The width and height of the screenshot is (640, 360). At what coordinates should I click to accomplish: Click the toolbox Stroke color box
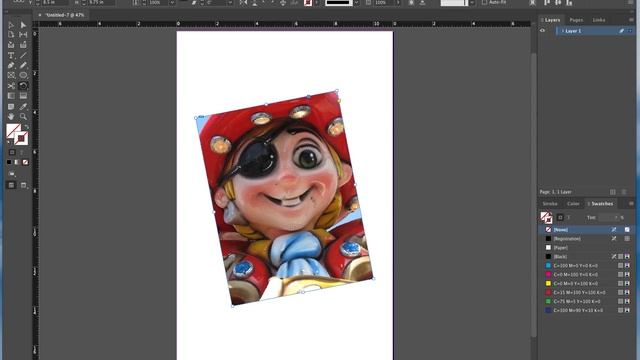[22, 139]
